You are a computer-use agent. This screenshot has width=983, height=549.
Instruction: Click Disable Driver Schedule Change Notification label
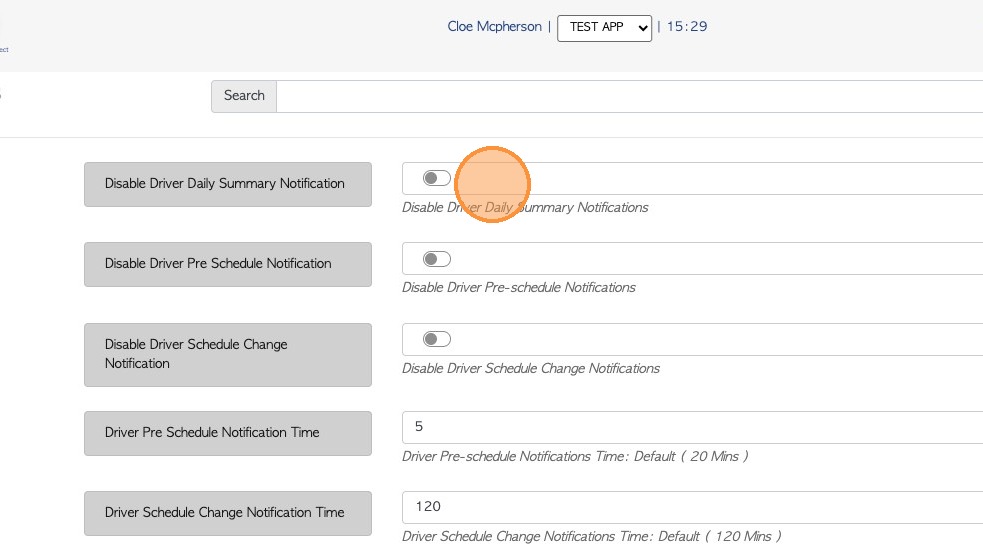(x=228, y=354)
